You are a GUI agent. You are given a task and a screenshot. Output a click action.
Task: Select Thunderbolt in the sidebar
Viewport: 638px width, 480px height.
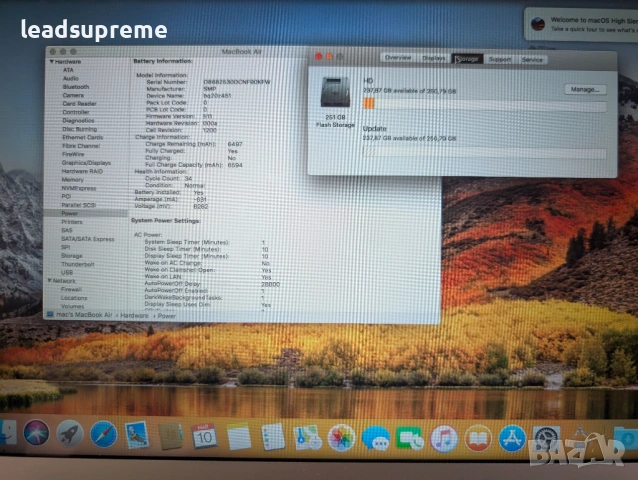77,264
